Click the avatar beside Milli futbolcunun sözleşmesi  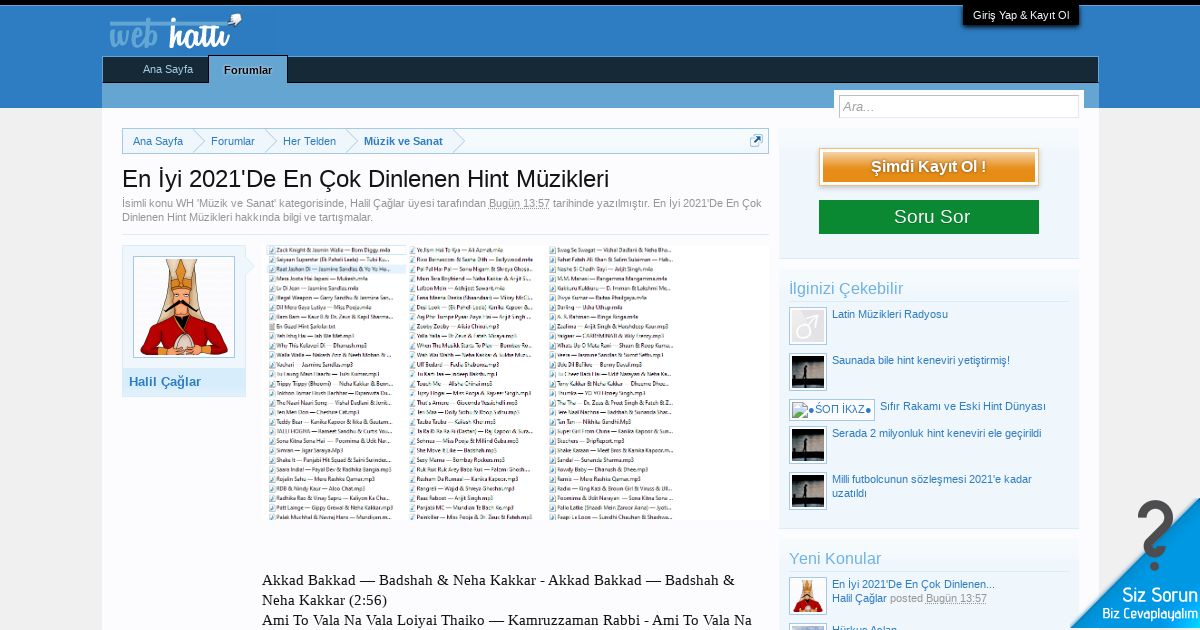coord(808,491)
